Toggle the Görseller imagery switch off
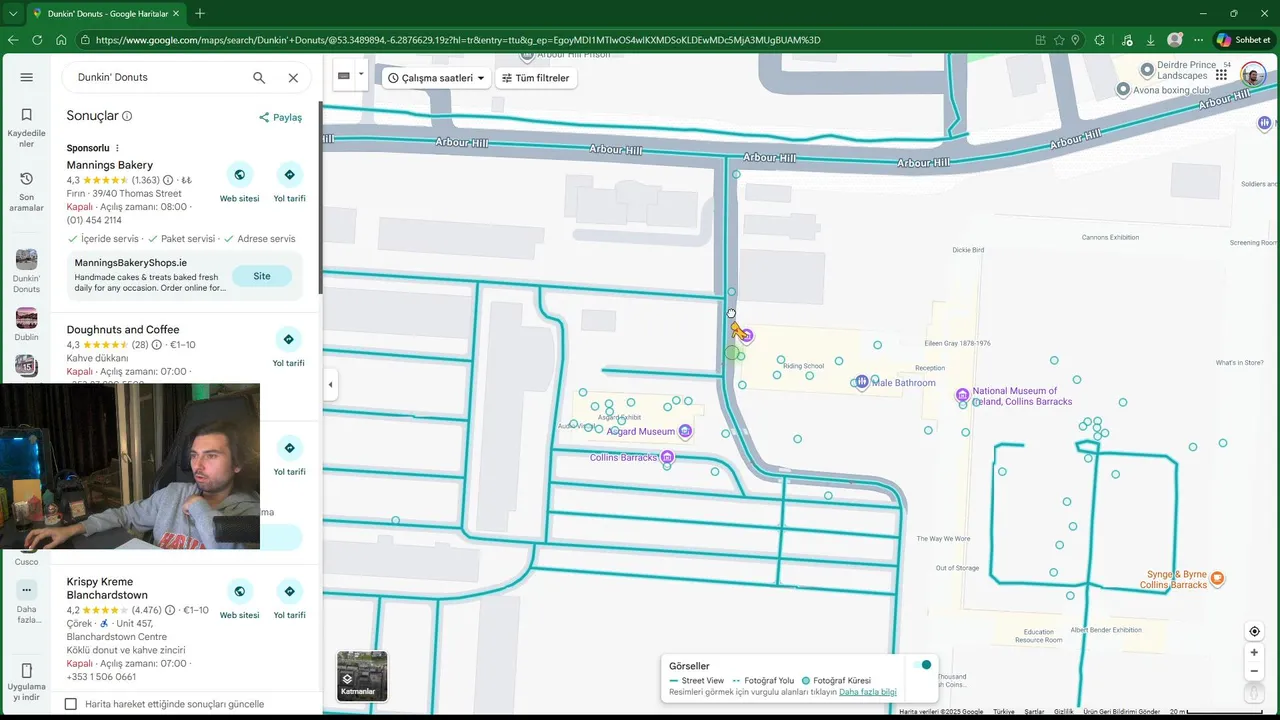The height and width of the screenshot is (720, 1280). 921,665
